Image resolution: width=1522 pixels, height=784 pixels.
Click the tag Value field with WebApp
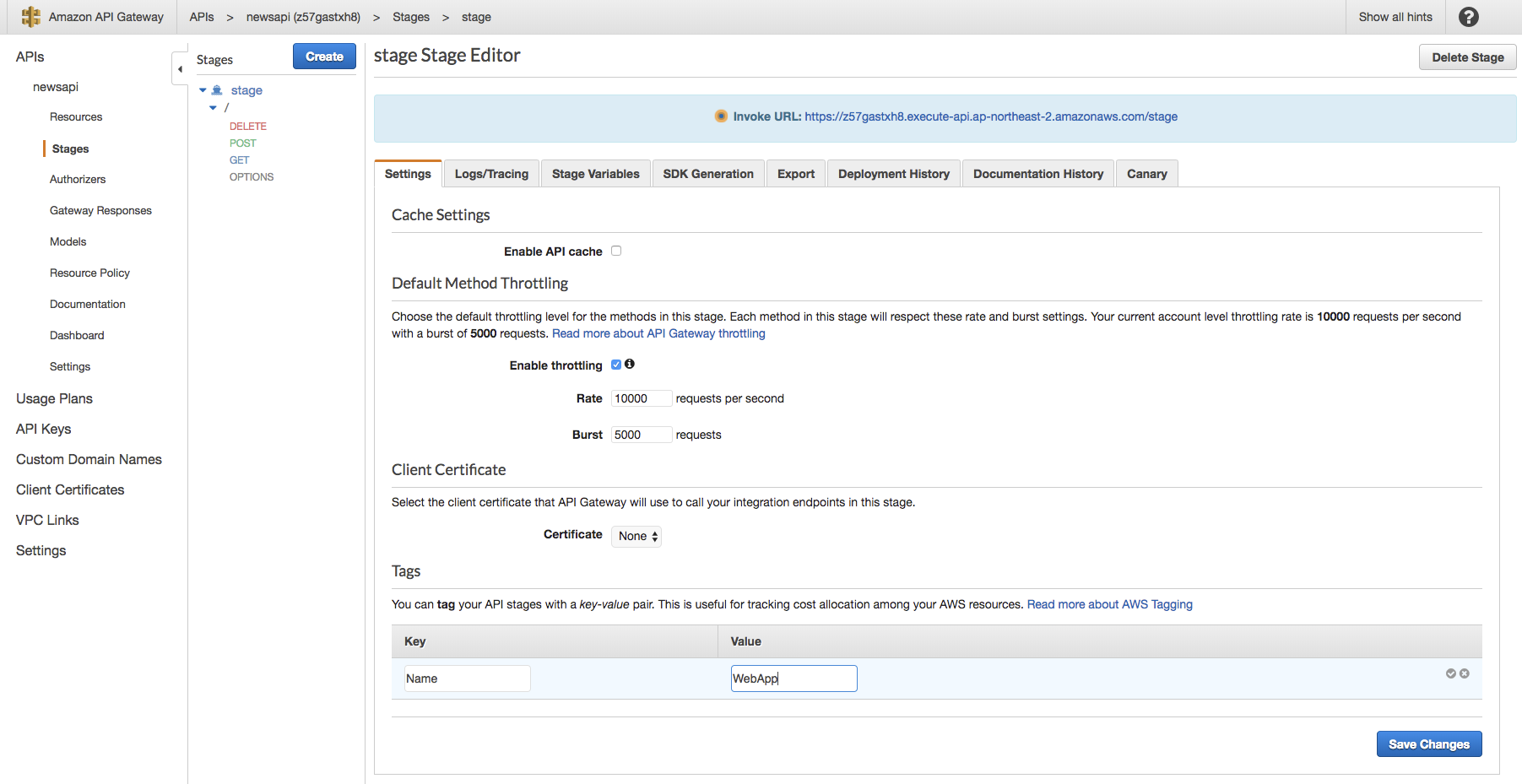(794, 679)
